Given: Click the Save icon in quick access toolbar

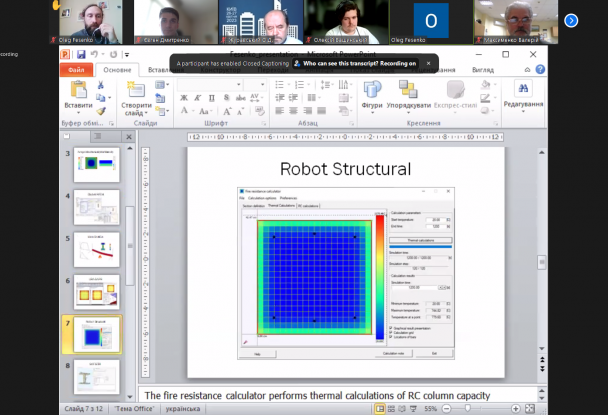Looking at the screenshot, I should coord(79,54).
